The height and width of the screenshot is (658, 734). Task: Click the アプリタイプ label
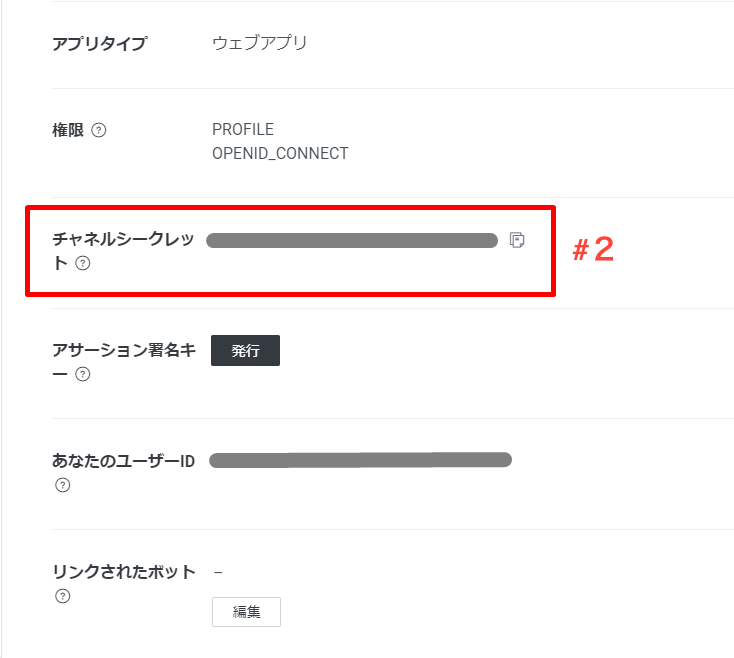[99, 43]
